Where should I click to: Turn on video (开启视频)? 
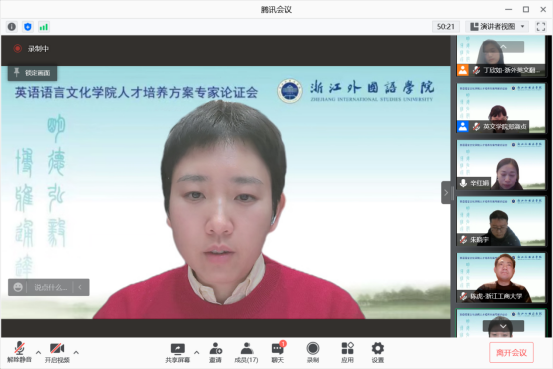(57, 353)
